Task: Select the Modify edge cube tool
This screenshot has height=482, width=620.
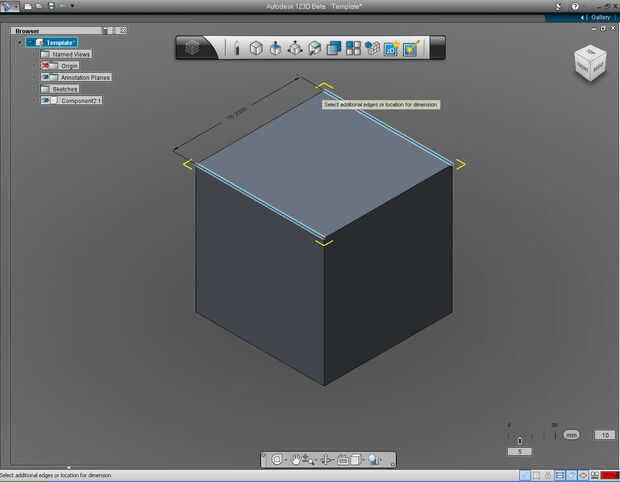Action: [314, 48]
